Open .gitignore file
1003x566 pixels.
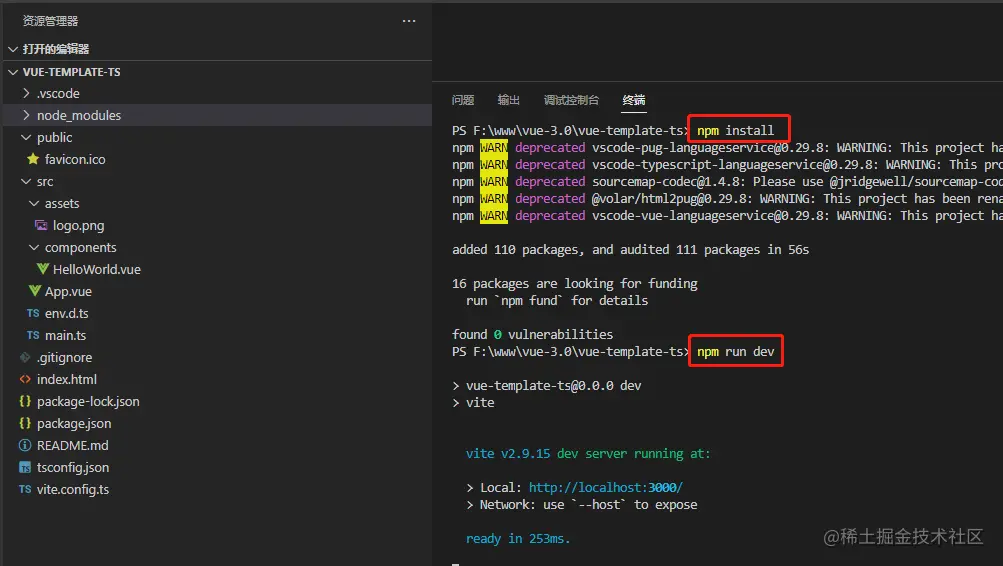click(64, 358)
